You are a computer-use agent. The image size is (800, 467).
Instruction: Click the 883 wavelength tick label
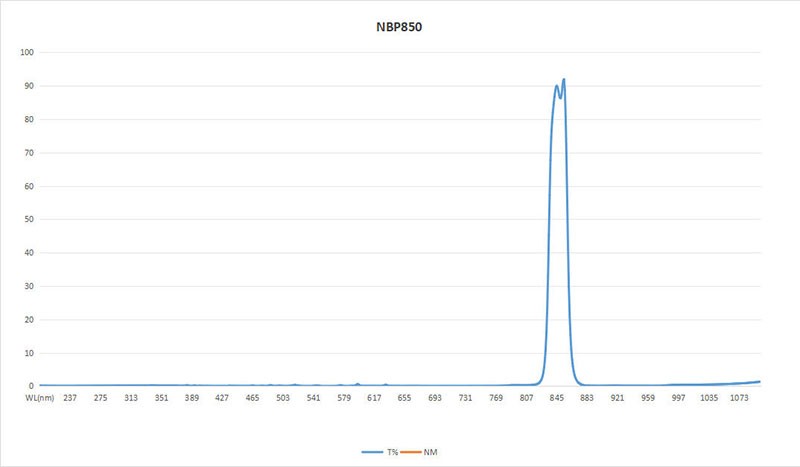pyautogui.click(x=587, y=398)
